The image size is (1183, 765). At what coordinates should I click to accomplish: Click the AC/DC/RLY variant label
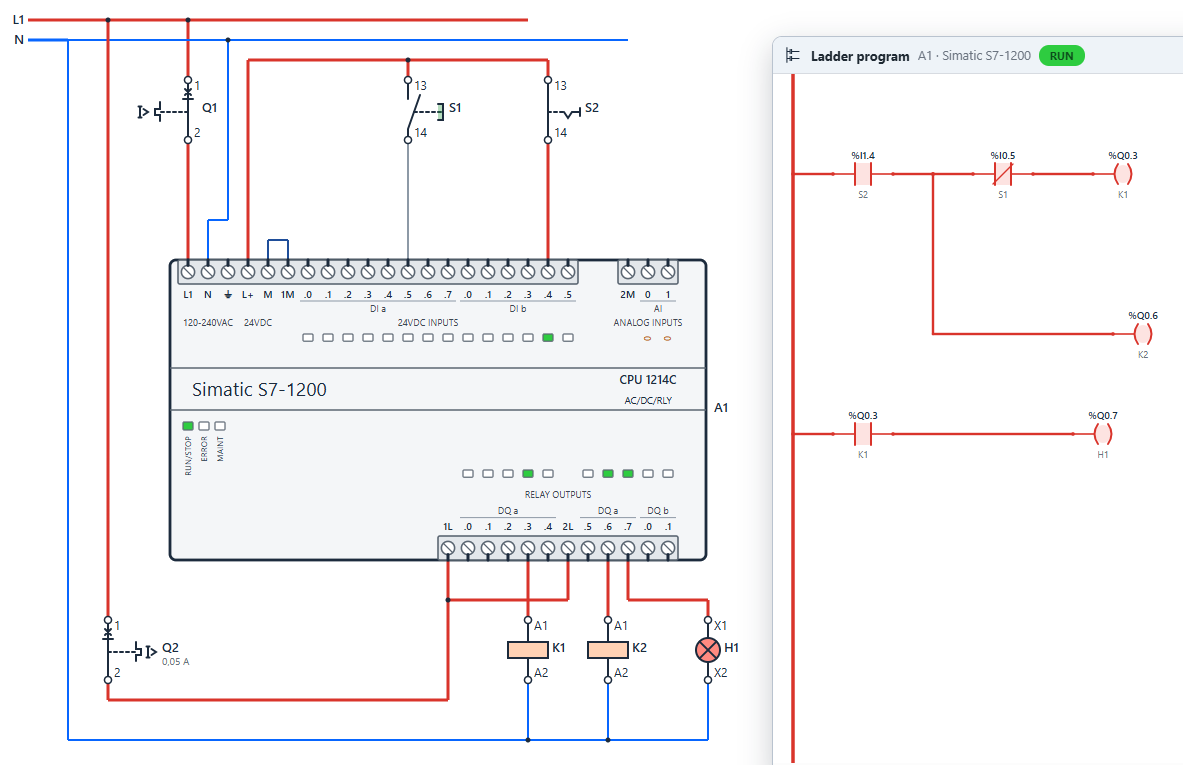(x=647, y=401)
